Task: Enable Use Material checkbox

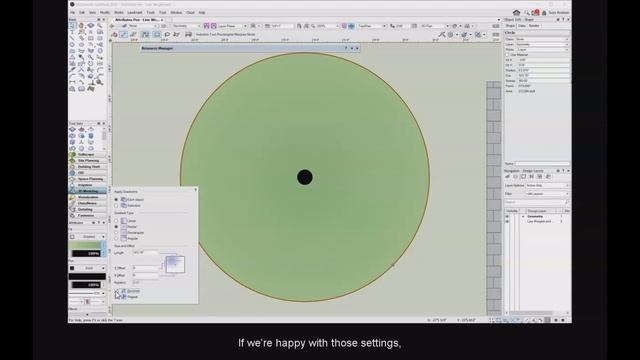Action: click(507, 55)
